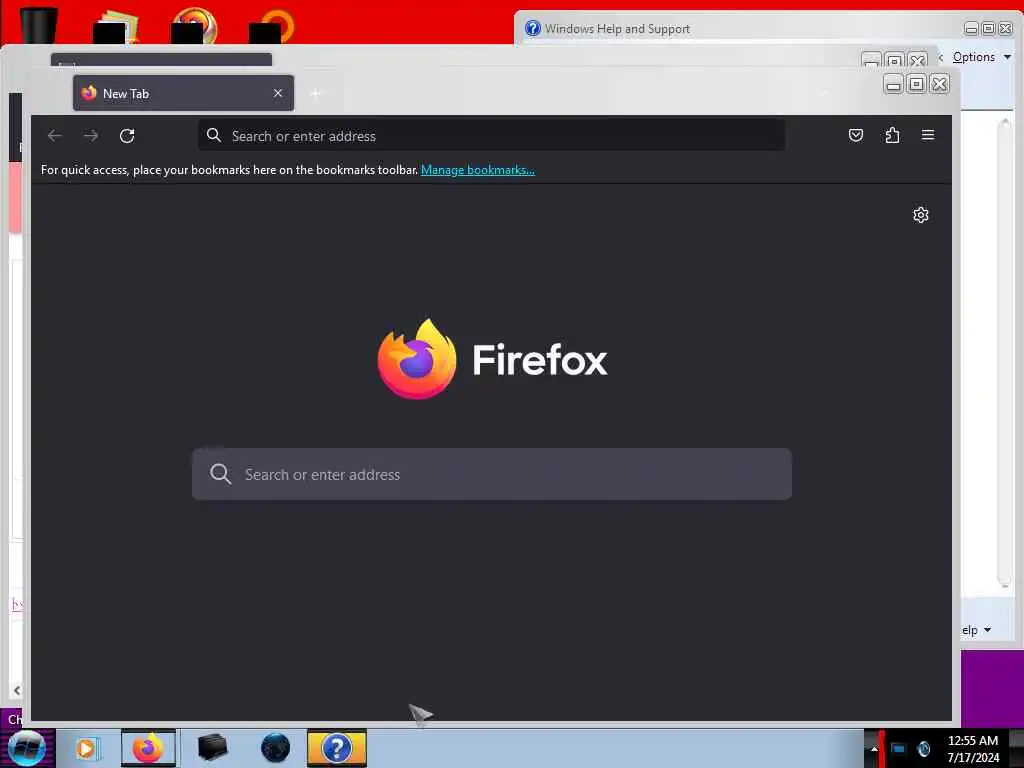Open the dark globe taskbar icon
1024x768 pixels.
point(275,748)
